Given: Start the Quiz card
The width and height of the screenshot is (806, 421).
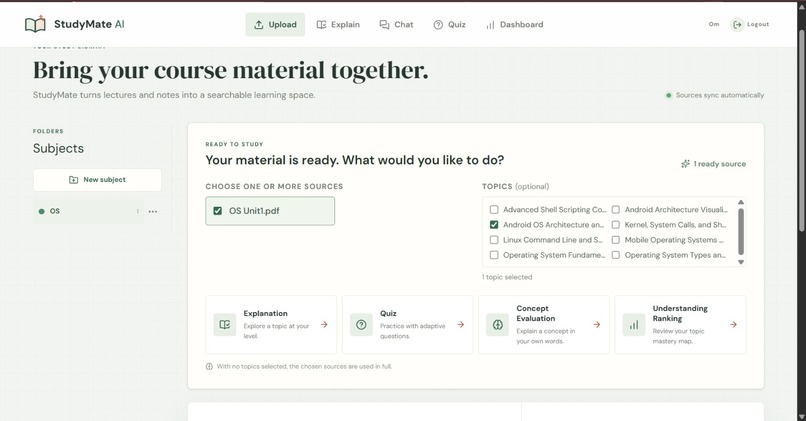Looking at the screenshot, I should point(407,324).
